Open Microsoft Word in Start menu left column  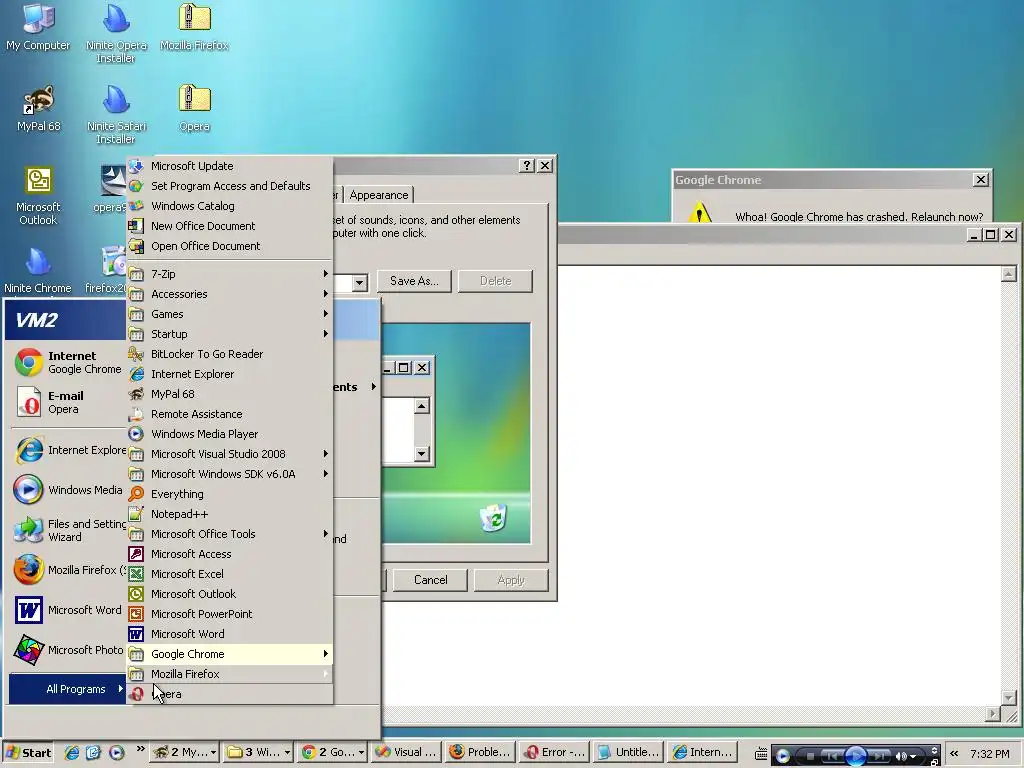(x=68, y=610)
